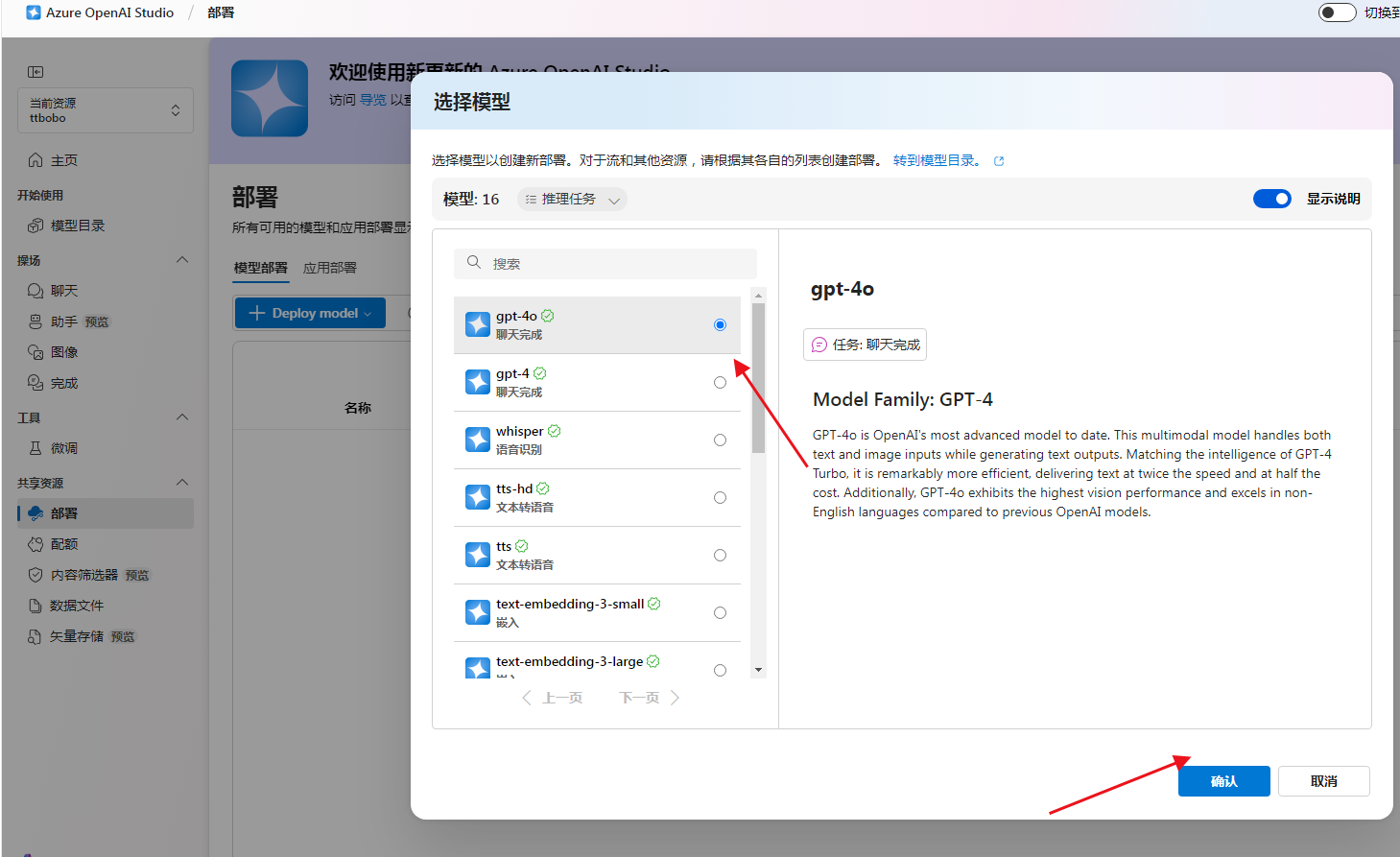Click the deployment icon beside 部署
The height and width of the screenshot is (857, 1400).
point(36,513)
